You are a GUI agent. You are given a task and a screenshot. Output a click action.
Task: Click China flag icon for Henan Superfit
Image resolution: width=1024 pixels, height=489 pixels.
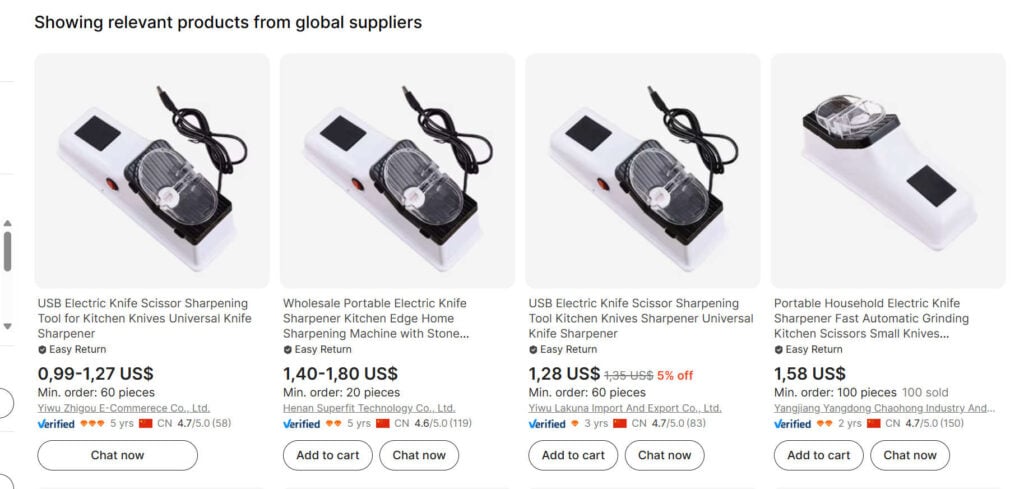tap(383, 424)
